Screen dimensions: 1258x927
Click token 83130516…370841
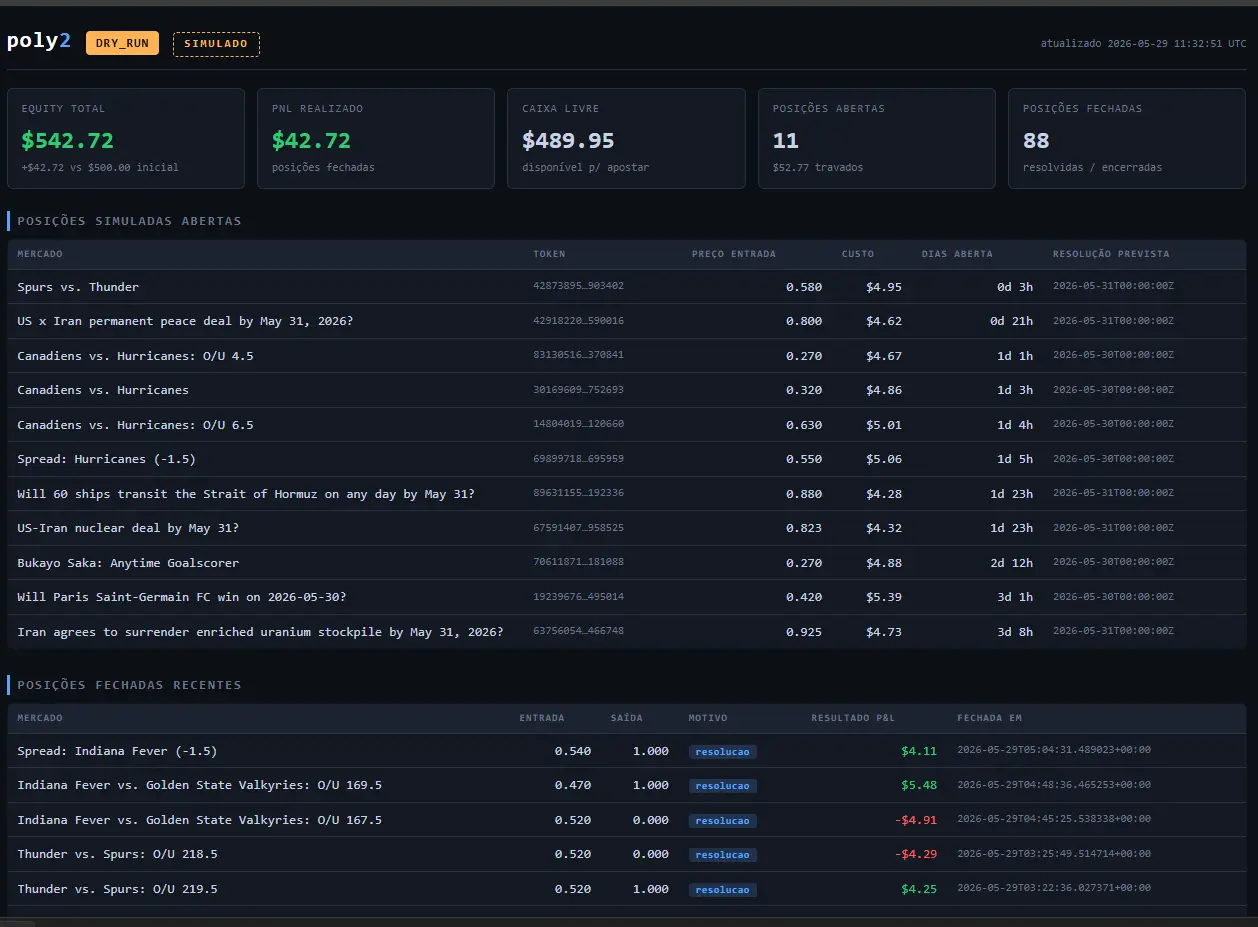(x=578, y=355)
